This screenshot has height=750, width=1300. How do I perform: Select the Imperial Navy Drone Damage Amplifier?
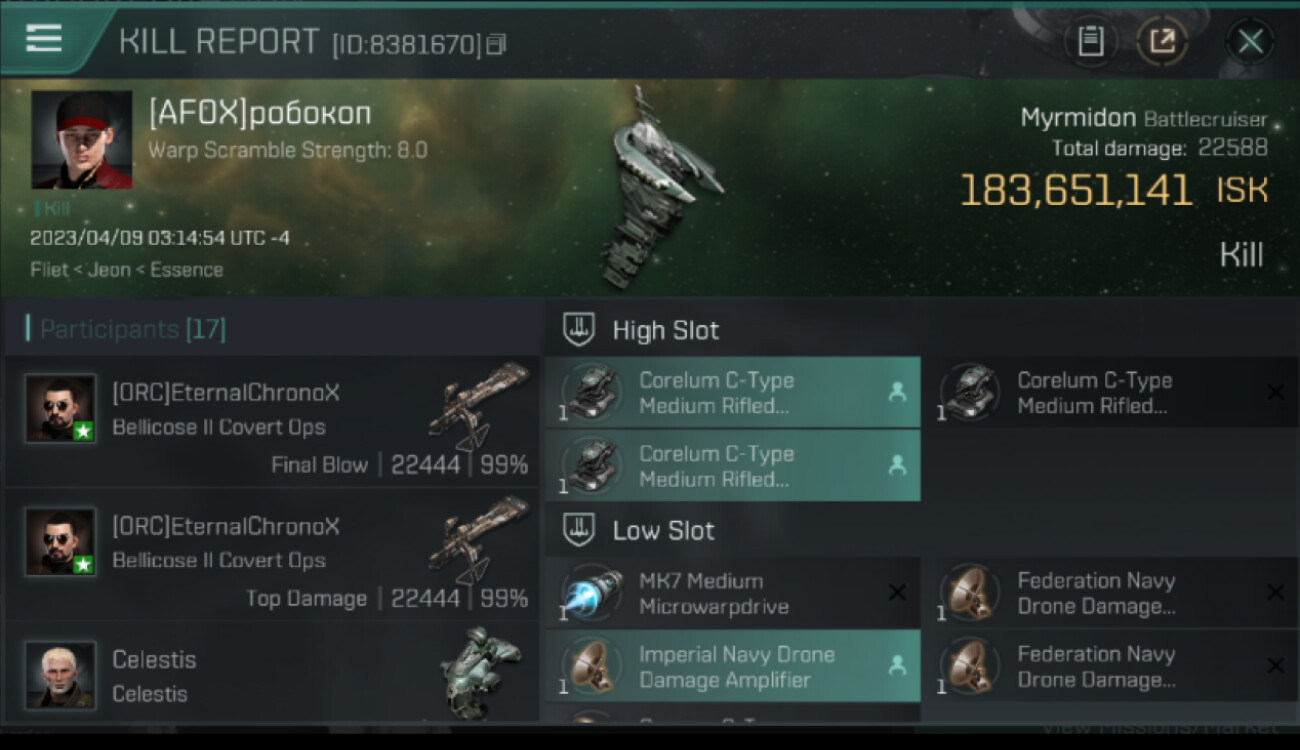coord(732,666)
